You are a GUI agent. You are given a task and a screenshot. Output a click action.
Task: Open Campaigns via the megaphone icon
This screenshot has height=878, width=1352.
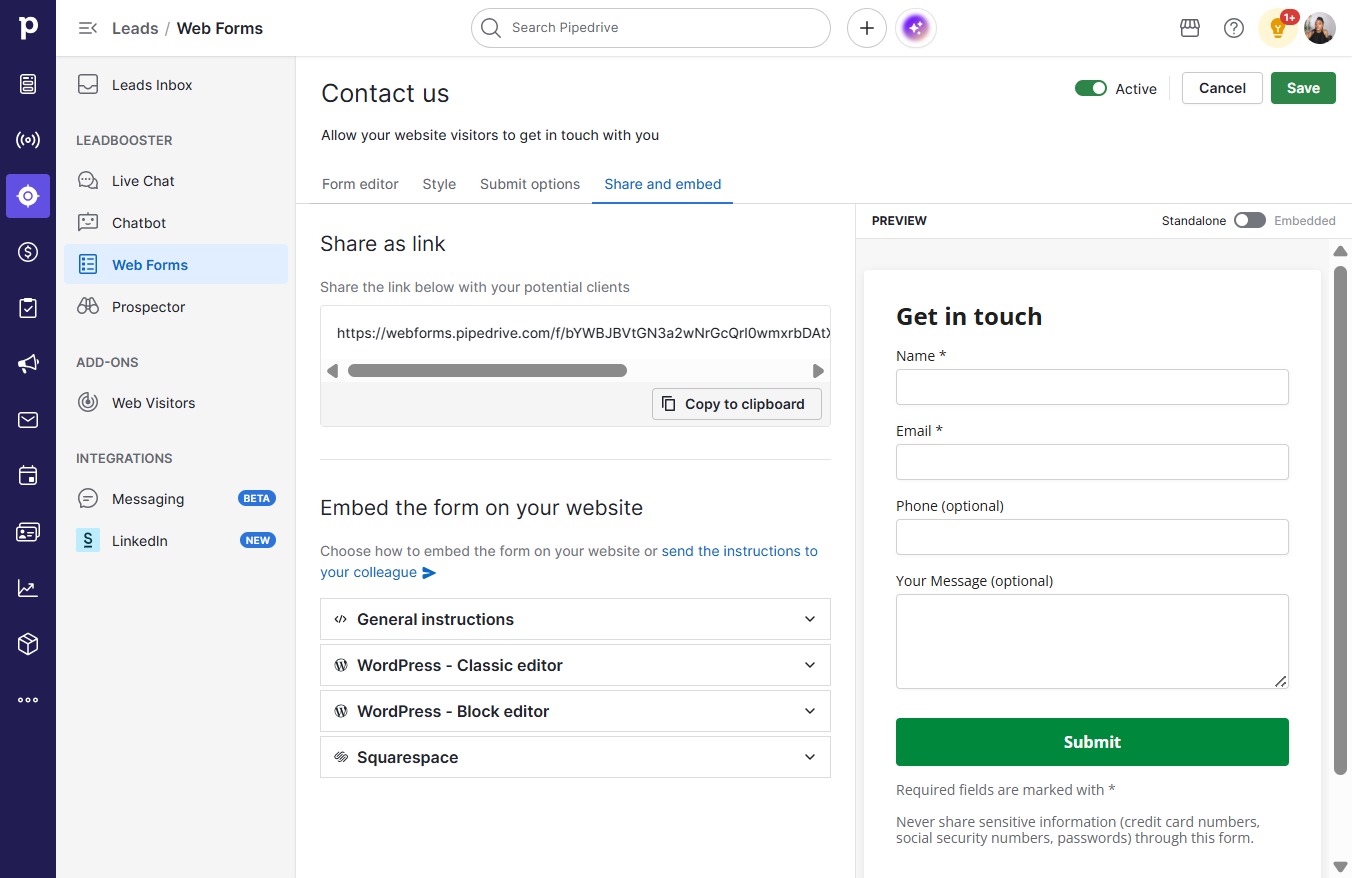point(28,364)
